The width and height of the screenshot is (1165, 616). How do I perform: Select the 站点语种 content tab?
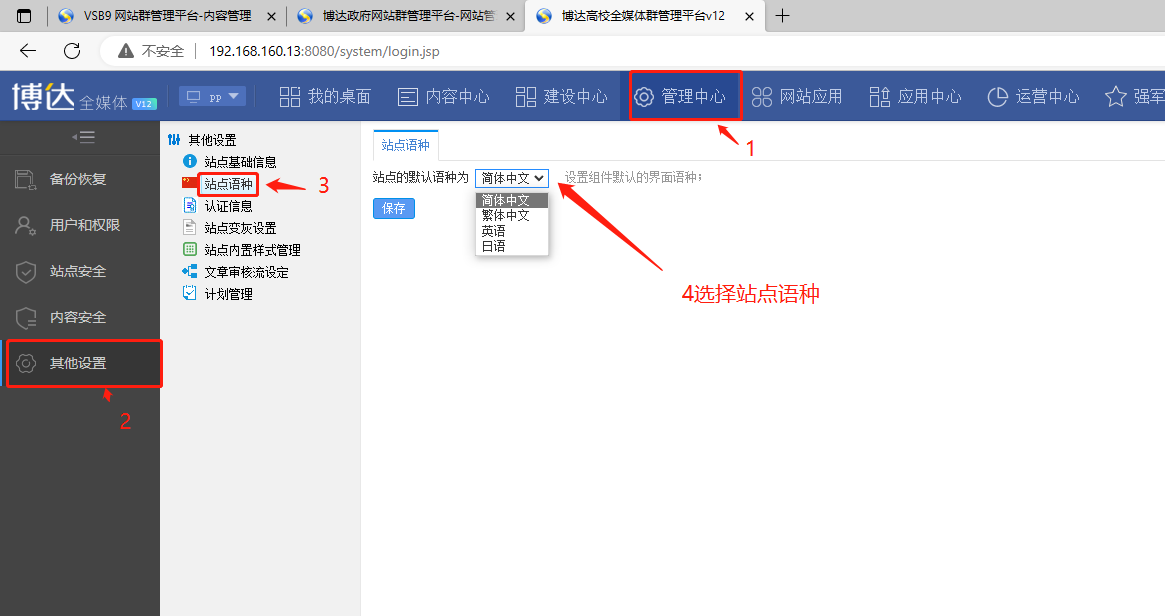pos(406,145)
